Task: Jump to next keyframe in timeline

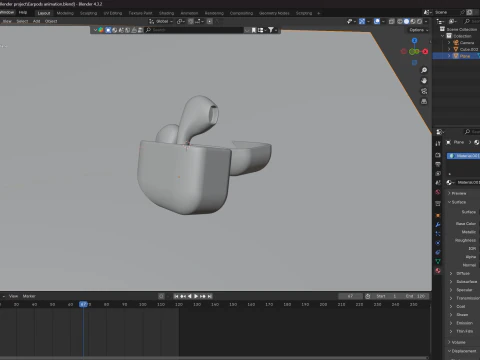Action: pos(203,296)
